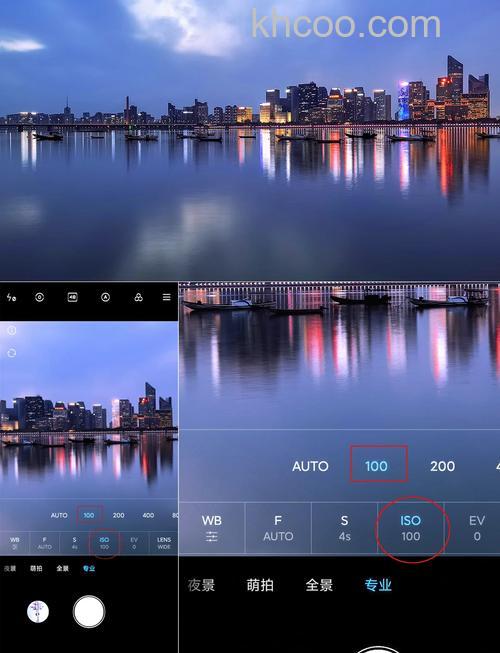Open the three-circle filters icon
Viewport: 500px width, 653px height.
click(138, 297)
